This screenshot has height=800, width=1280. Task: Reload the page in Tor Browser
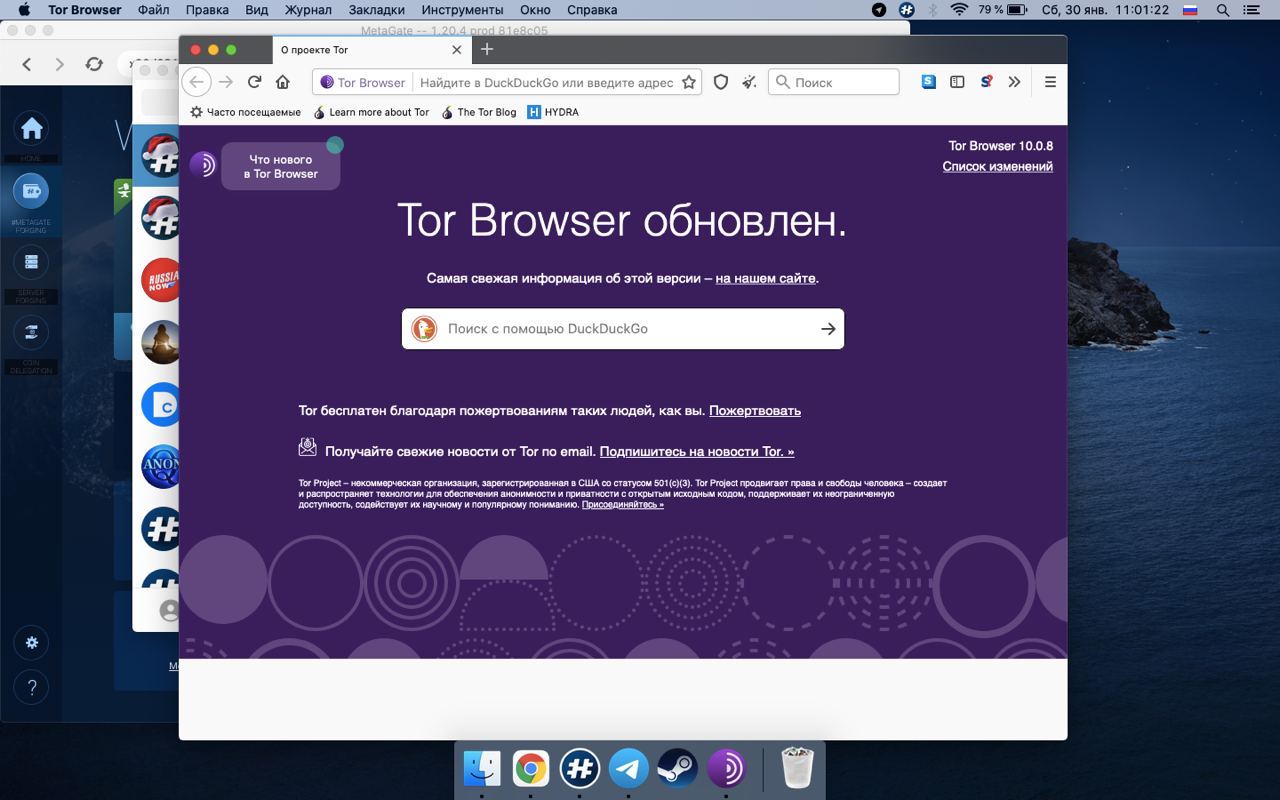(x=255, y=82)
